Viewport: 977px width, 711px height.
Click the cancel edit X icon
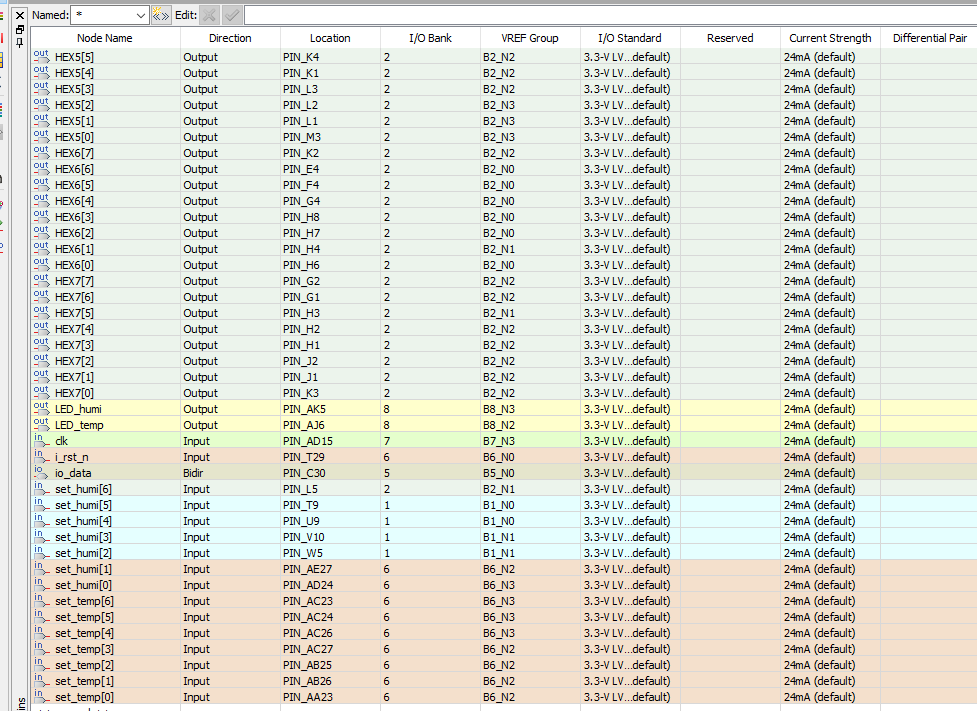(x=210, y=15)
